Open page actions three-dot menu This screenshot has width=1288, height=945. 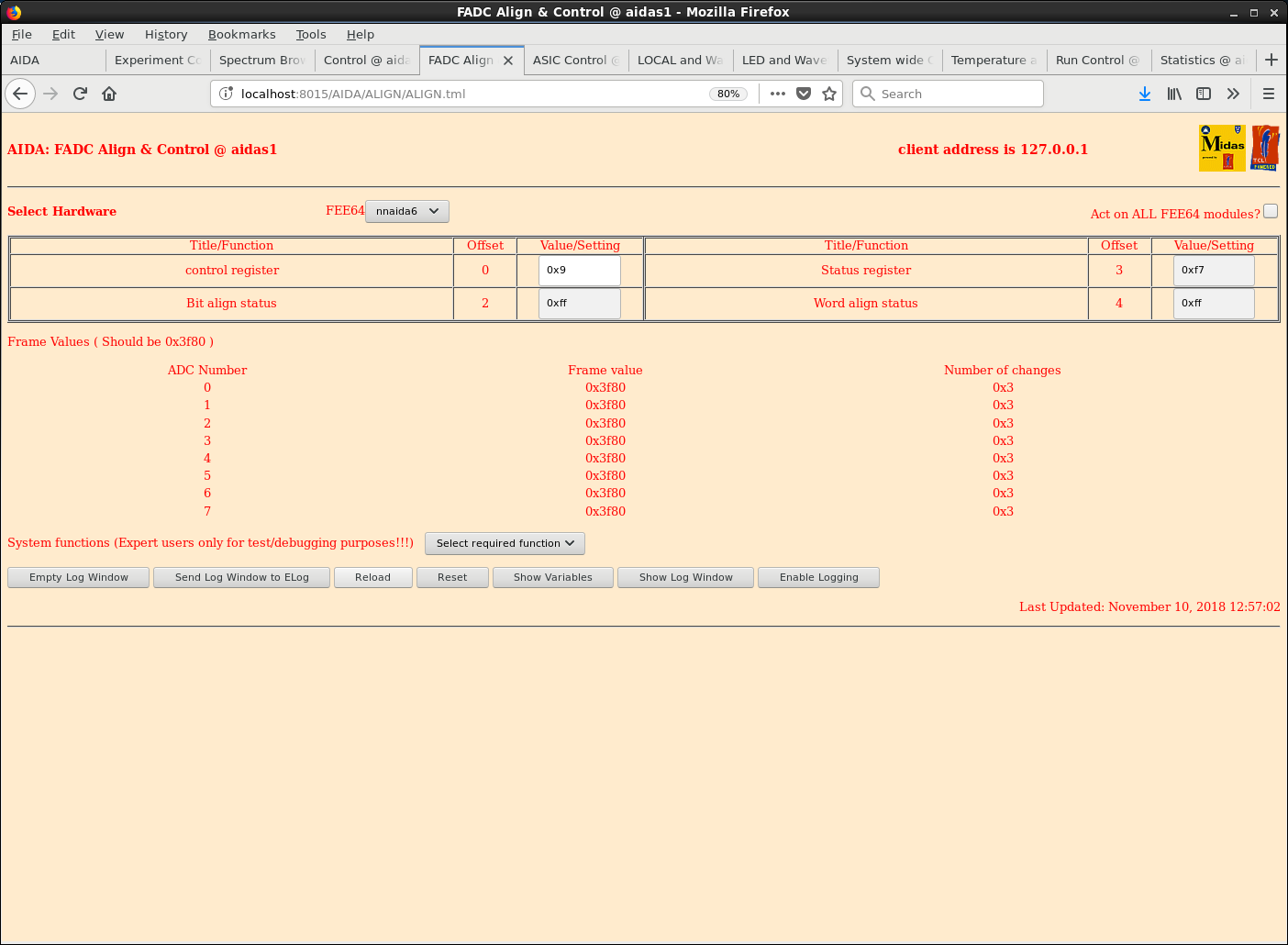(x=778, y=94)
